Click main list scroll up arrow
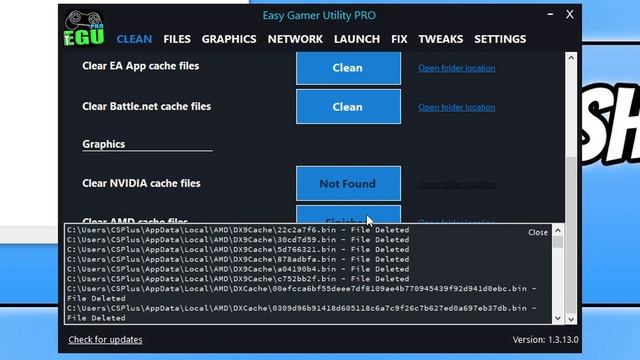 571,58
